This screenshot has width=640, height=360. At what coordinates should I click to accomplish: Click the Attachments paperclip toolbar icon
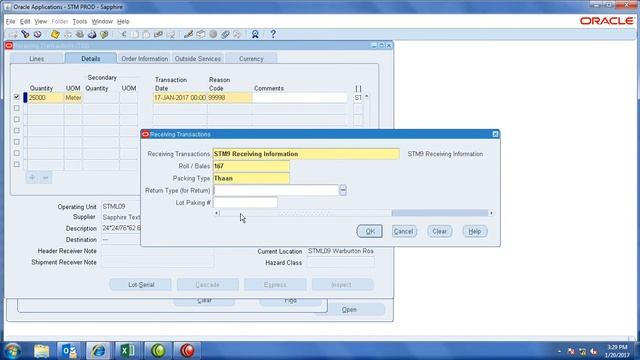coord(225,34)
